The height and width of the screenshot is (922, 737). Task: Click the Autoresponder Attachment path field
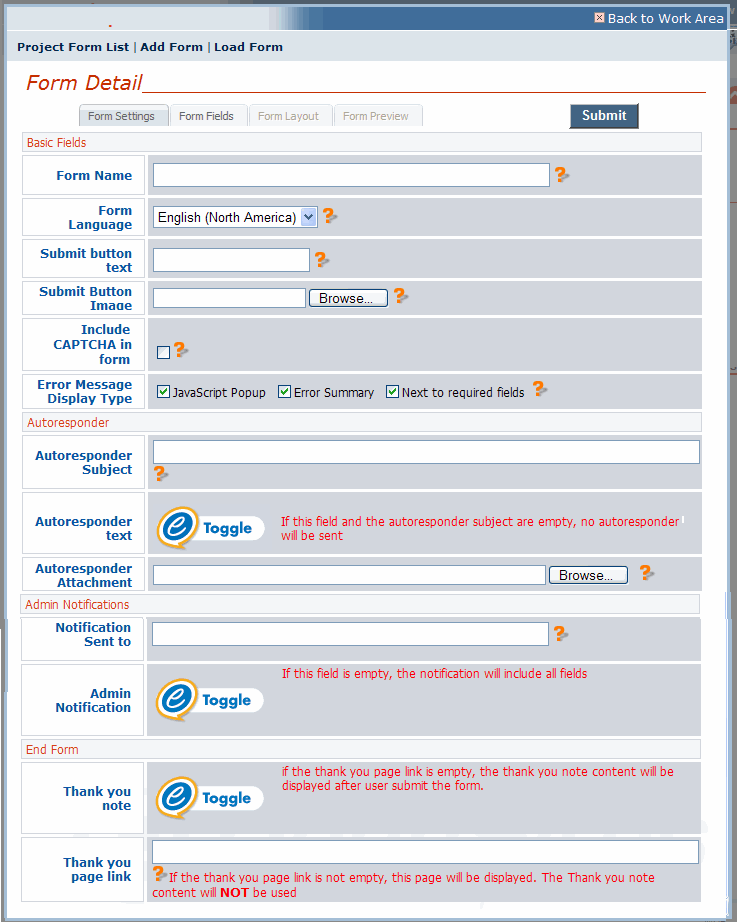pyautogui.click(x=349, y=575)
